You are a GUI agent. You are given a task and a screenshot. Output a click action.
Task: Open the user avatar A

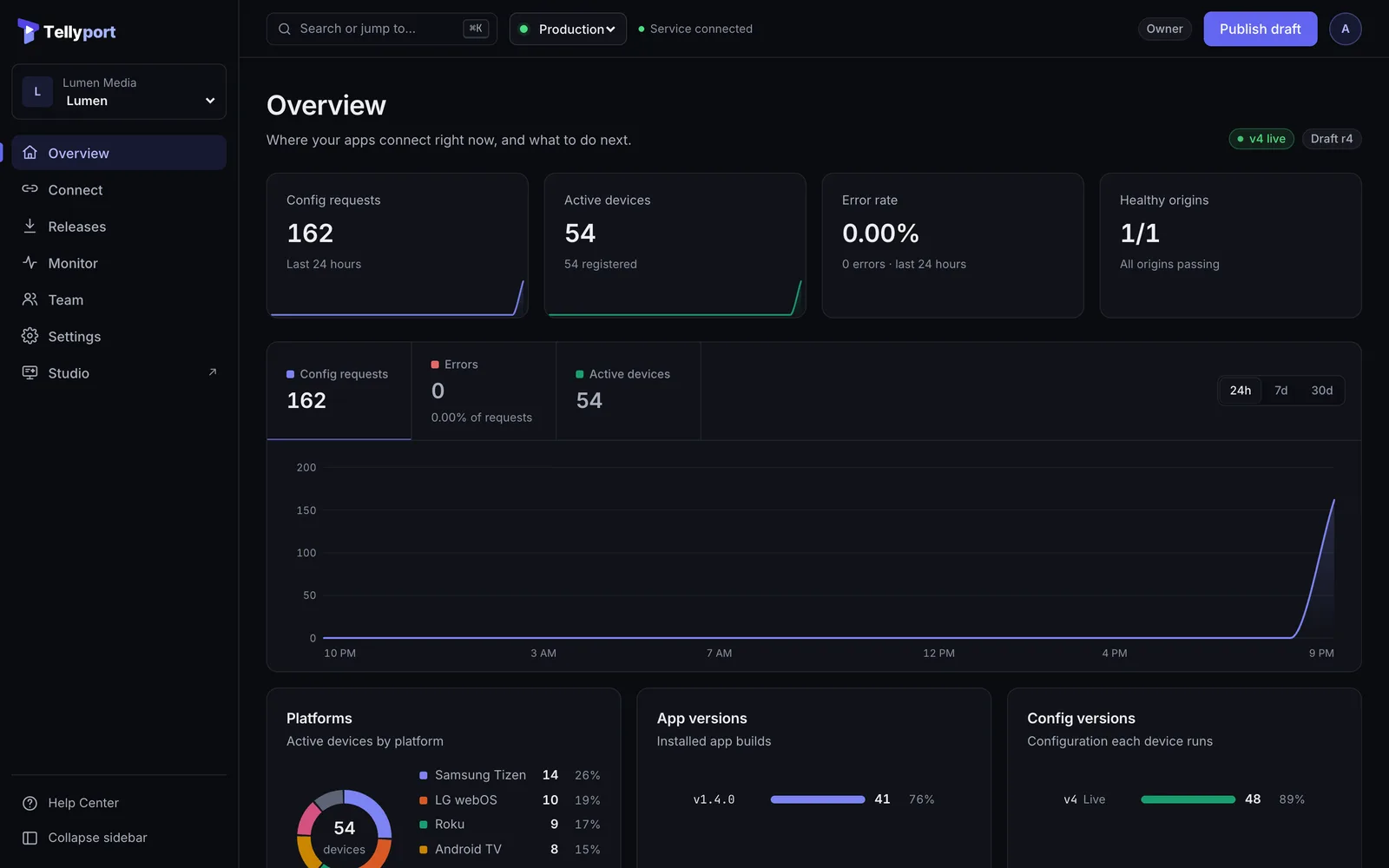tap(1345, 29)
